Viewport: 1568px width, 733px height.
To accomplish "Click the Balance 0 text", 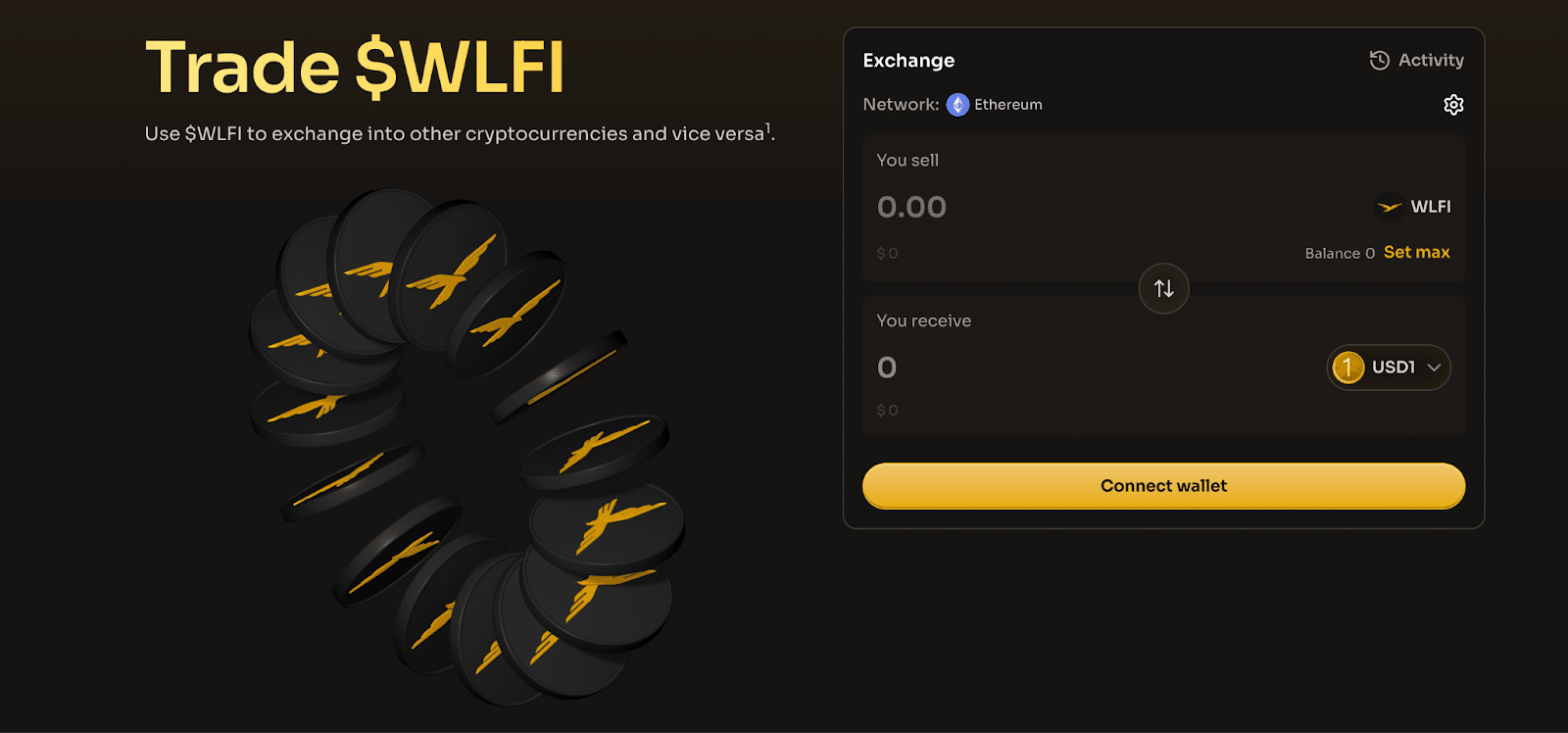I will point(1339,252).
